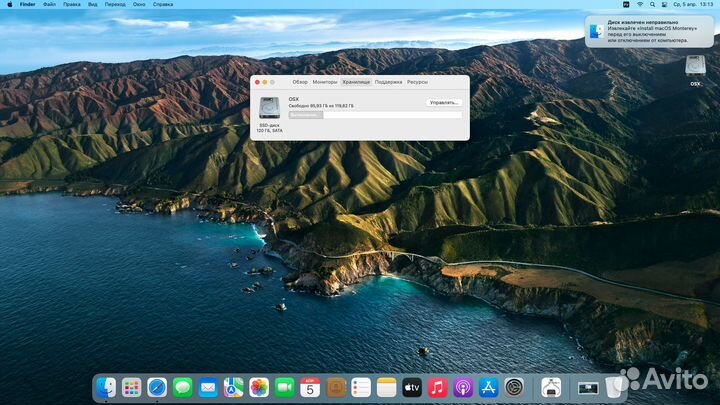The height and width of the screenshot is (405, 720).
Task: Open Boot Camp style utility icon in dock
Action: click(x=551, y=388)
